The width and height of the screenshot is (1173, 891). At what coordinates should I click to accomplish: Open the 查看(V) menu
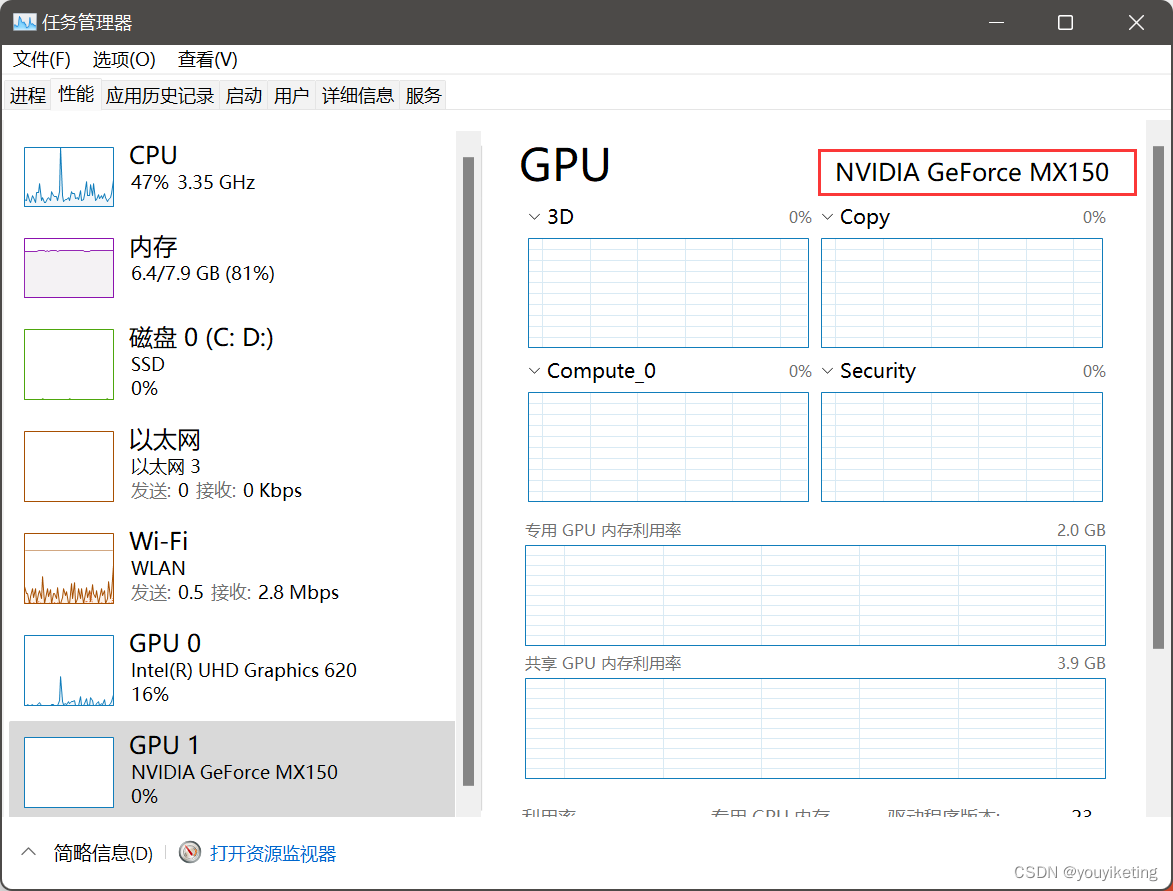coord(207,59)
